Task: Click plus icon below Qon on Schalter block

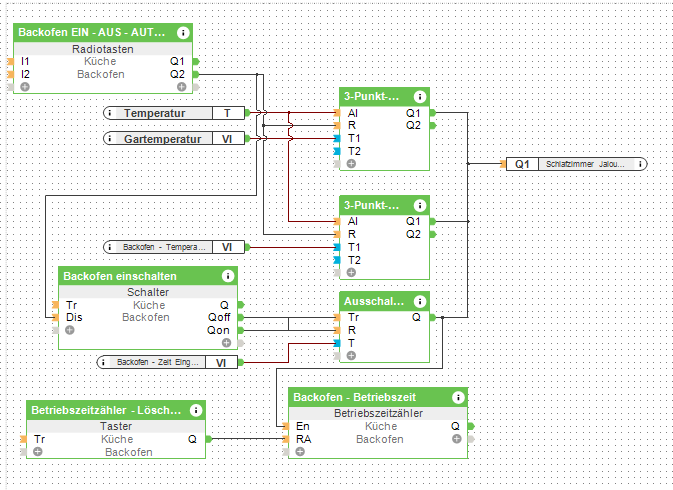Action: tap(226, 343)
